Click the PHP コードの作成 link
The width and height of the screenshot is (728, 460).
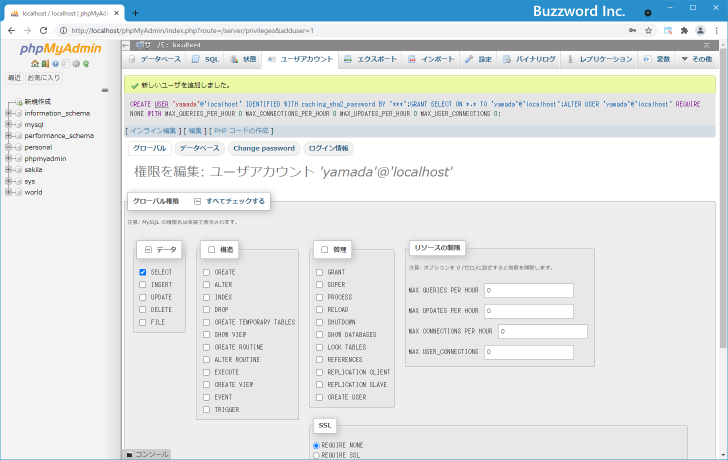241,131
